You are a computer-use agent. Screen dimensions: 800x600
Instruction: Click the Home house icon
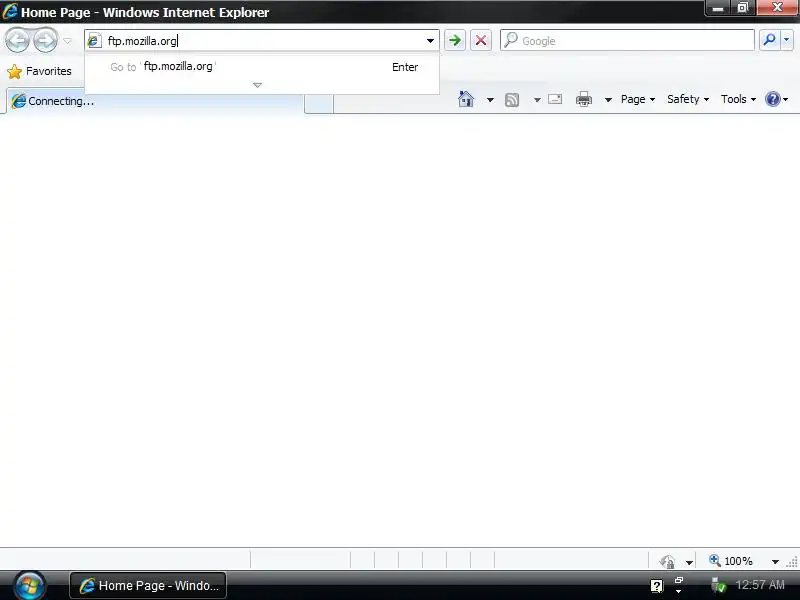(x=466, y=99)
